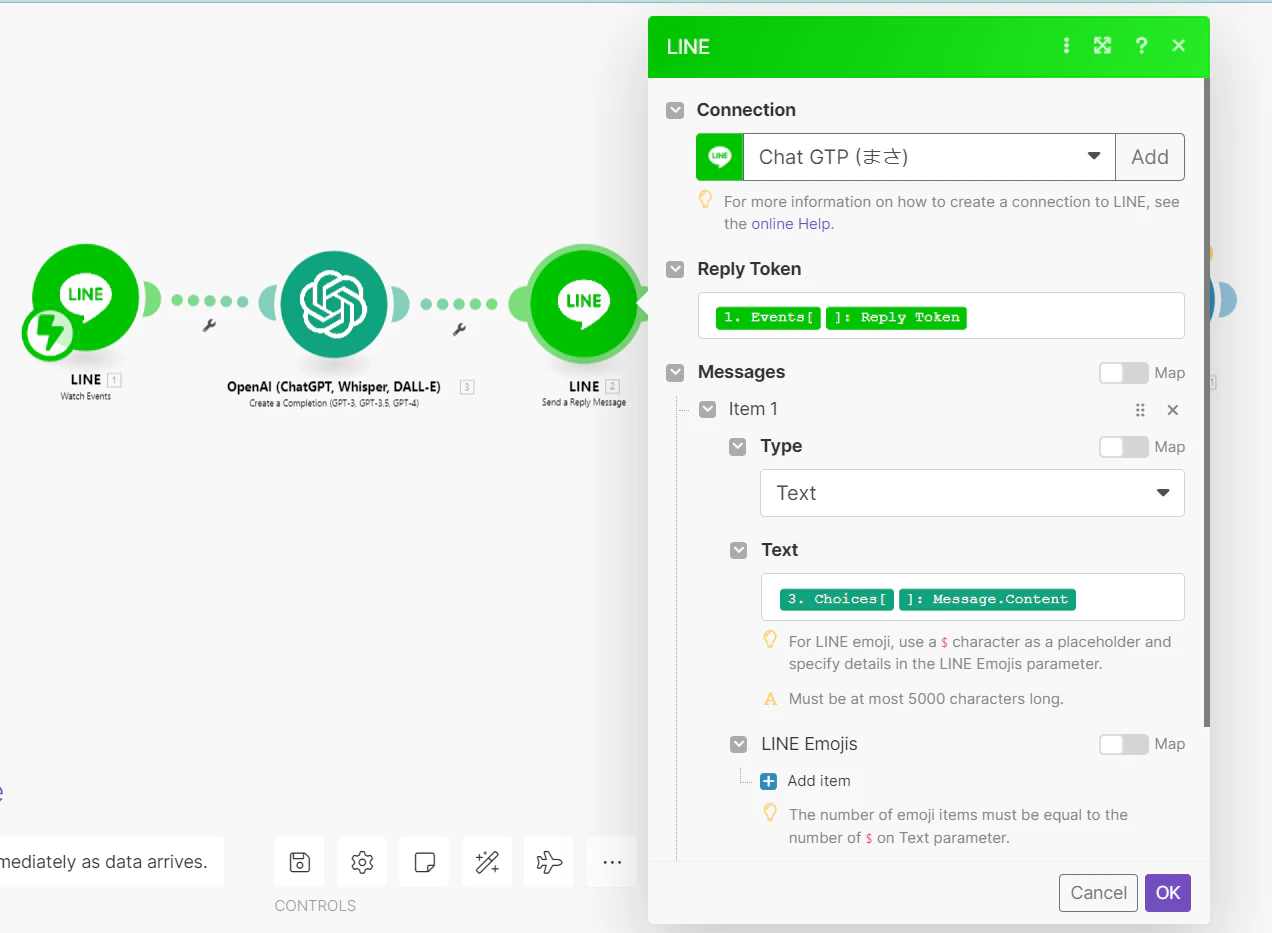Open the OpenAI Create a Completion module
The image size is (1272, 933).
click(334, 303)
